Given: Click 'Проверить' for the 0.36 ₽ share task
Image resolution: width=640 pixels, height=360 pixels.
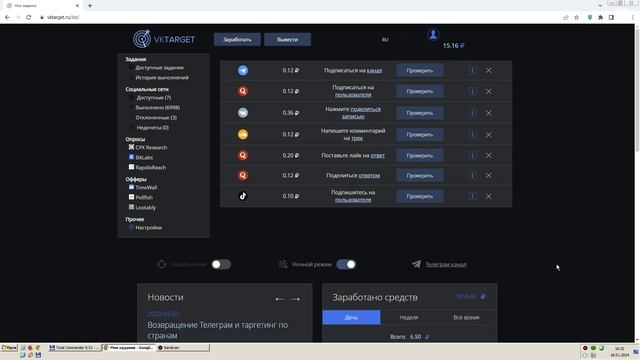Looking at the screenshot, I should pyautogui.click(x=420, y=113).
